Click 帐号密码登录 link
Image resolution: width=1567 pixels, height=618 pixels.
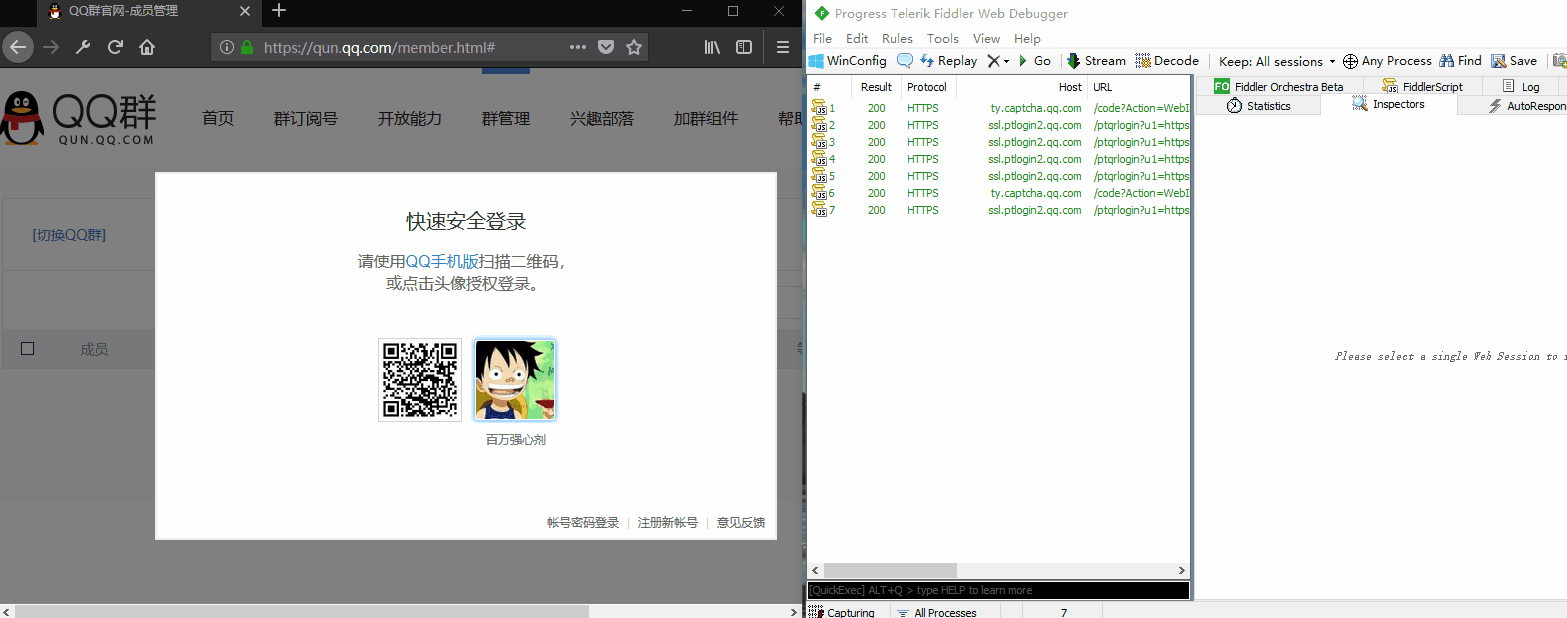583,522
